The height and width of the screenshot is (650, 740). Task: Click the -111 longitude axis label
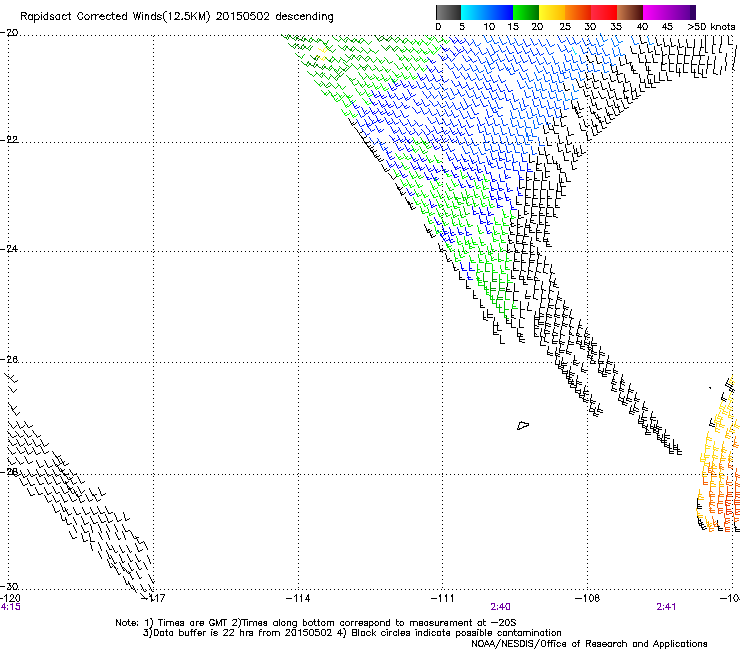443,598
